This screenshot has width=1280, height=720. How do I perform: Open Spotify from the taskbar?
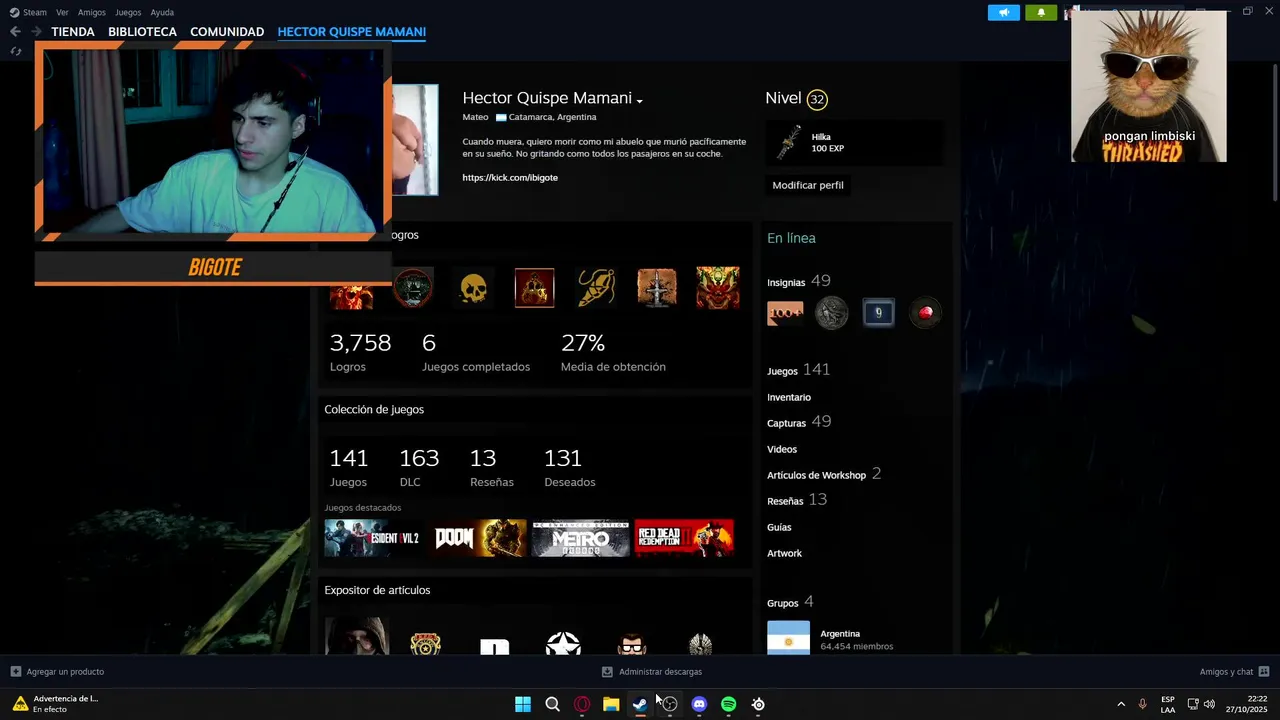(728, 704)
